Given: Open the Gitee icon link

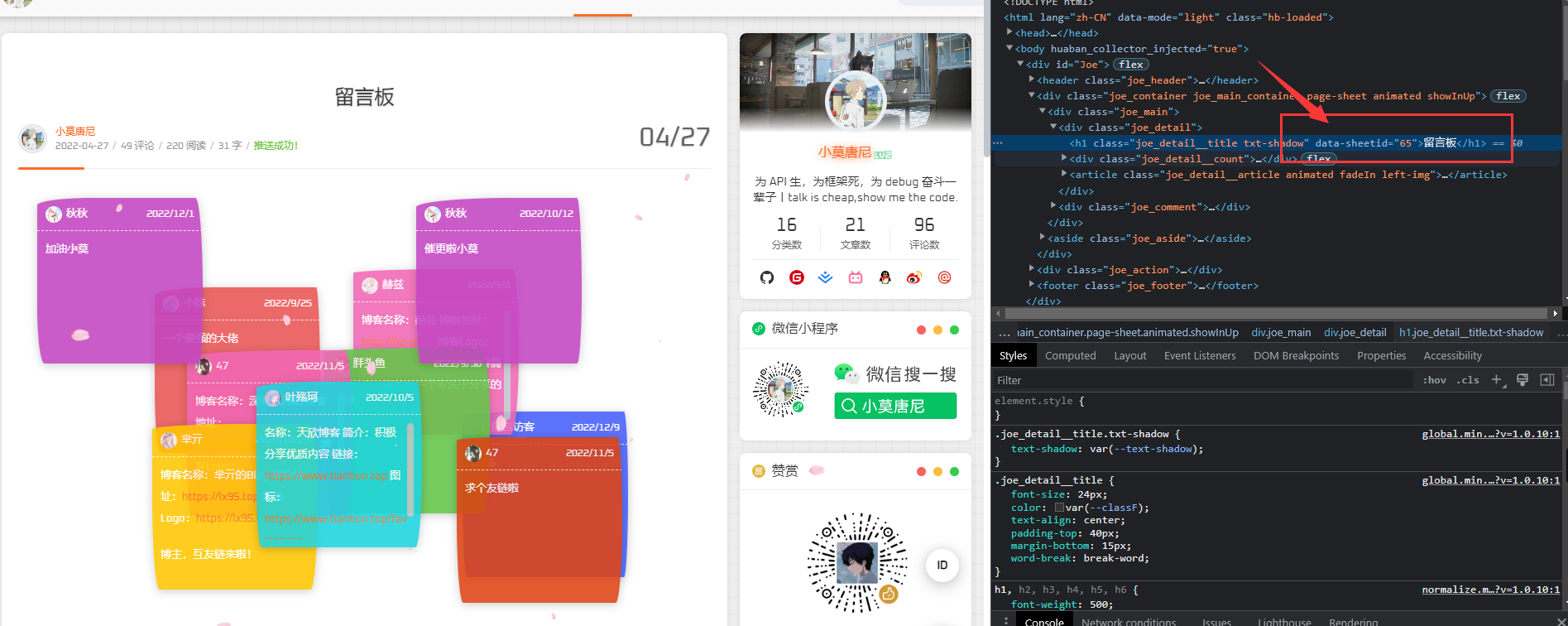Looking at the screenshot, I should [797, 277].
